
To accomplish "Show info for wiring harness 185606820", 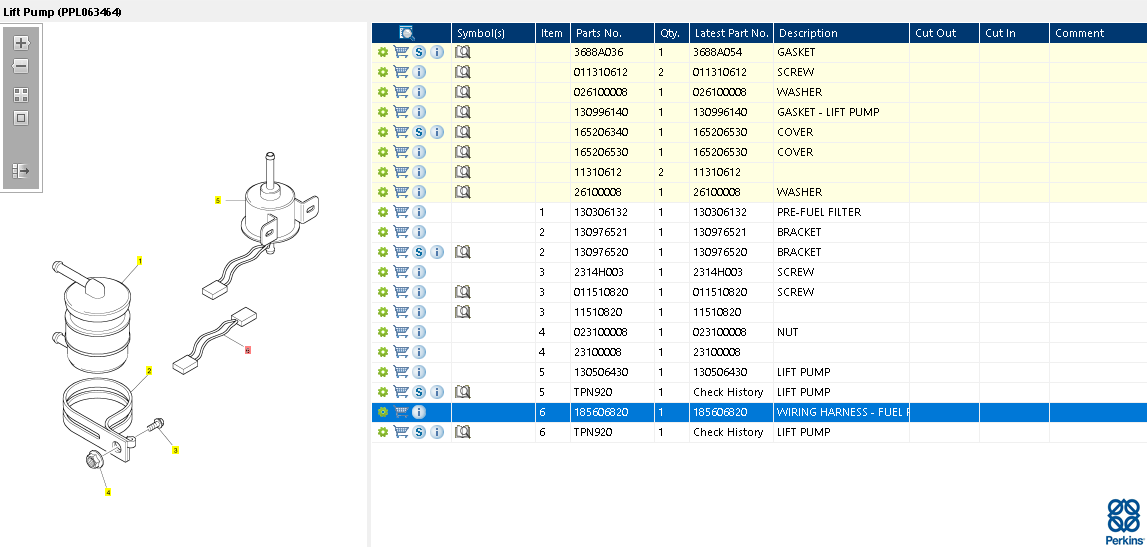I will 418,412.
